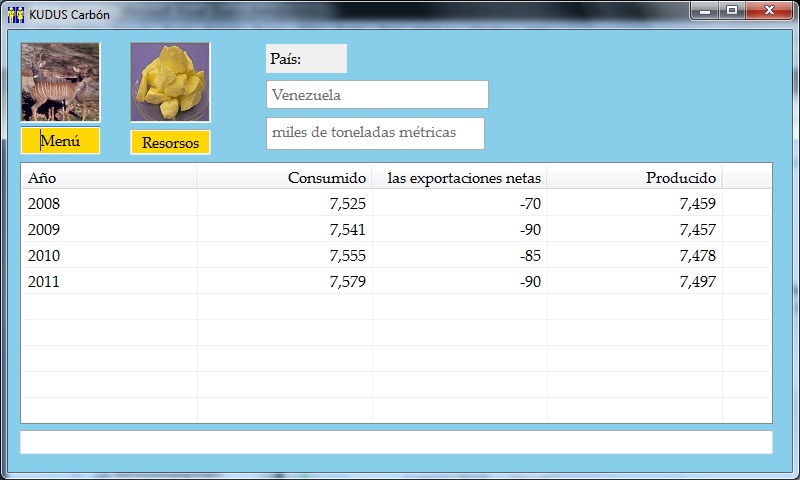Click produced value 7,497

[x=697, y=282]
